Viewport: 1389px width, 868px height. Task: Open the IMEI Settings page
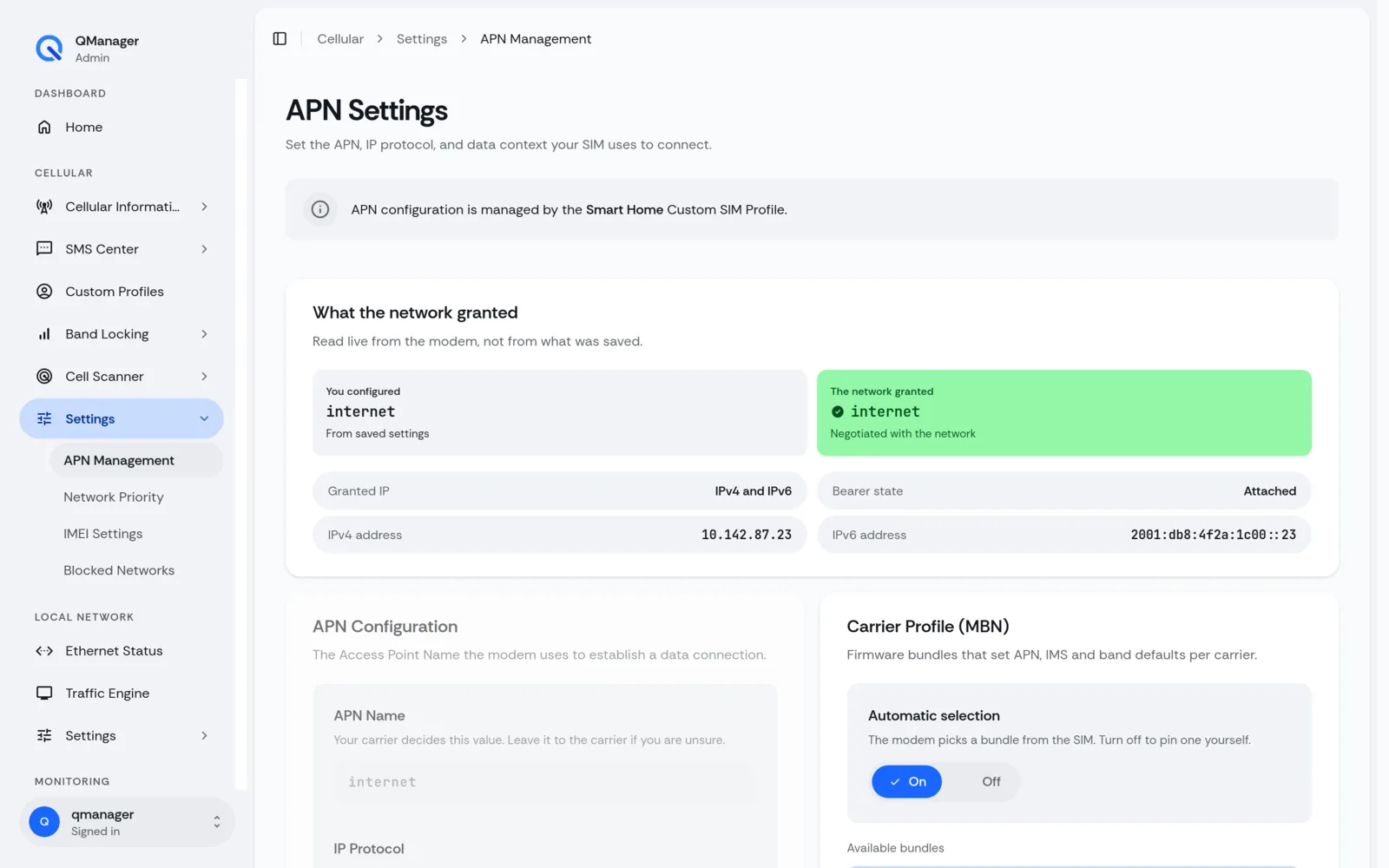(x=103, y=534)
